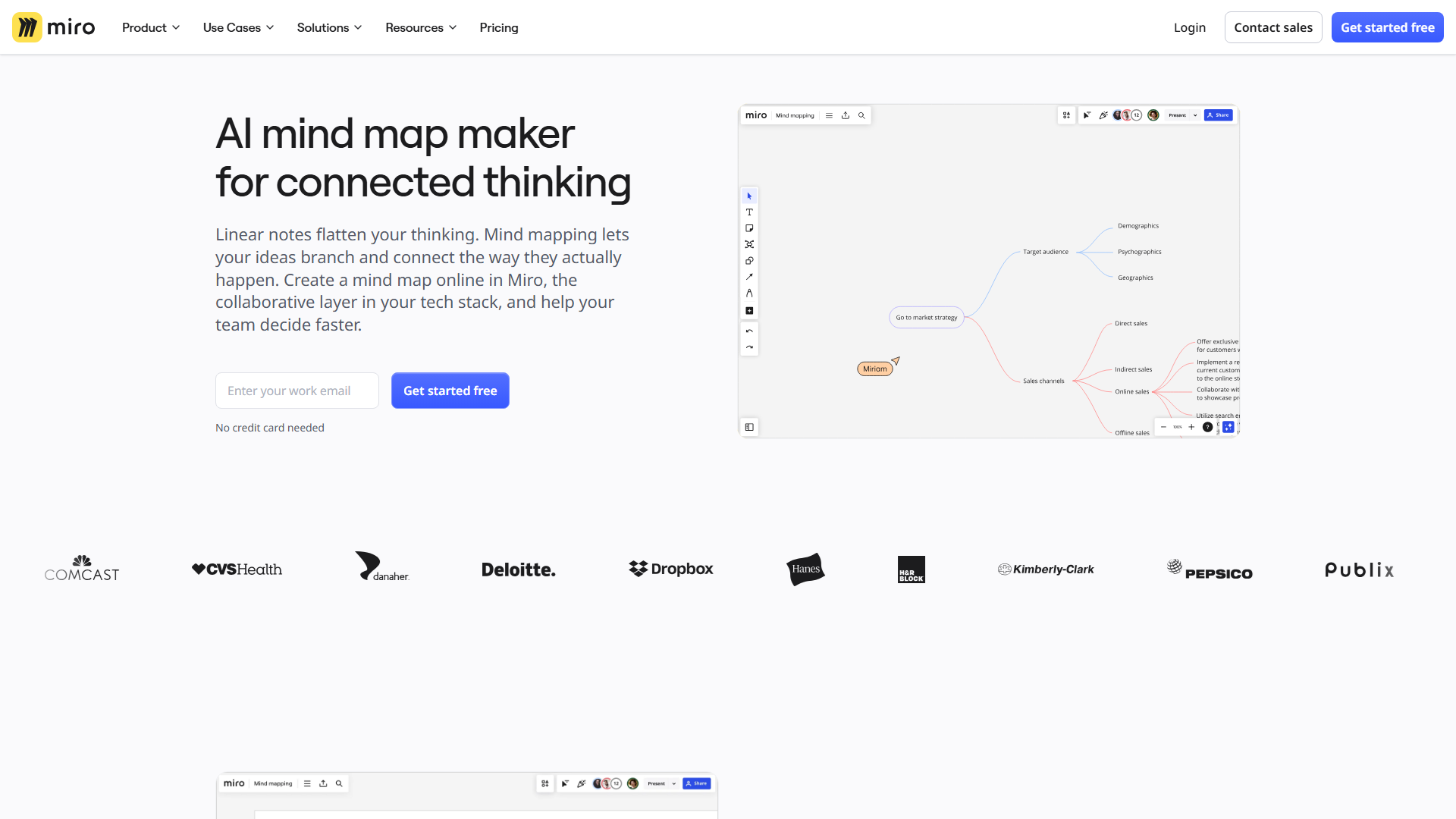Select the Mind map tool in the hero board
The height and width of the screenshot is (819, 1456).
749,244
